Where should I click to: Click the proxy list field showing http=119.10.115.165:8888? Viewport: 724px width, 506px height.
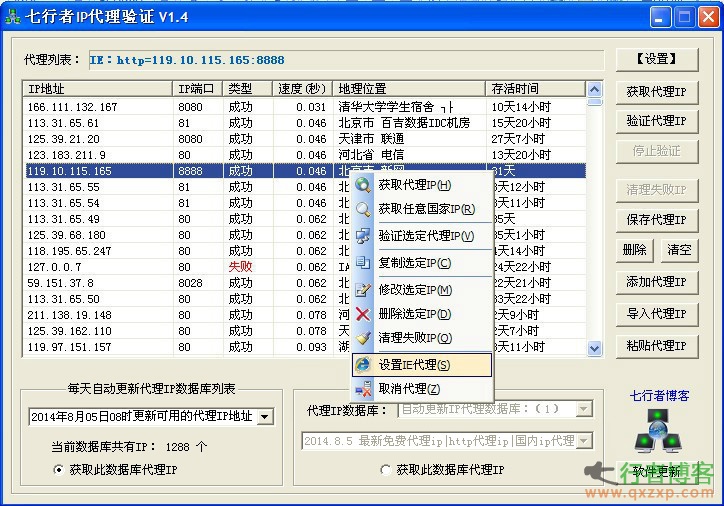pyautogui.click(x=346, y=60)
